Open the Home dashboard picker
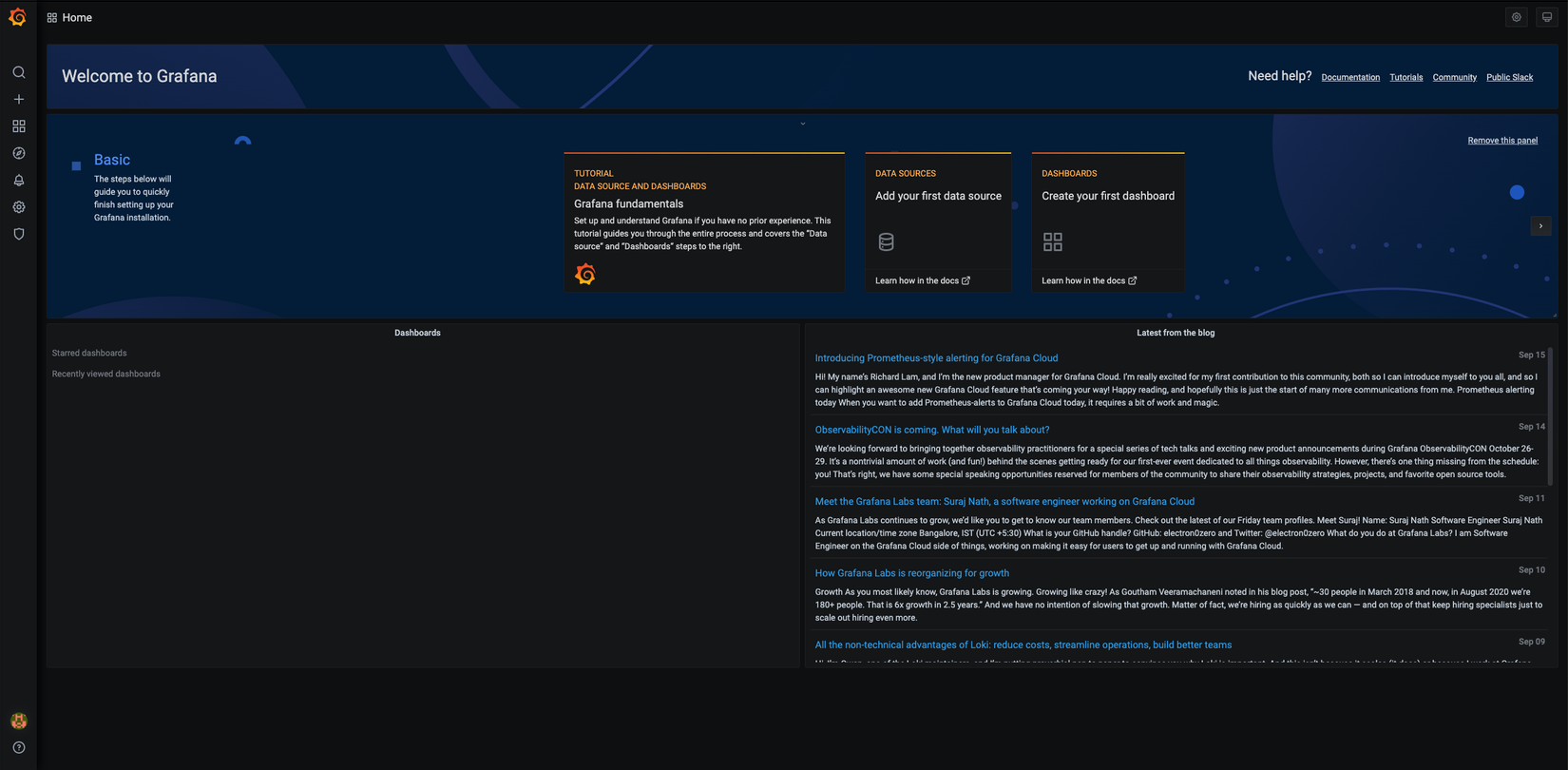This screenshot has width=1568, height=770. [x=77, y=18]
